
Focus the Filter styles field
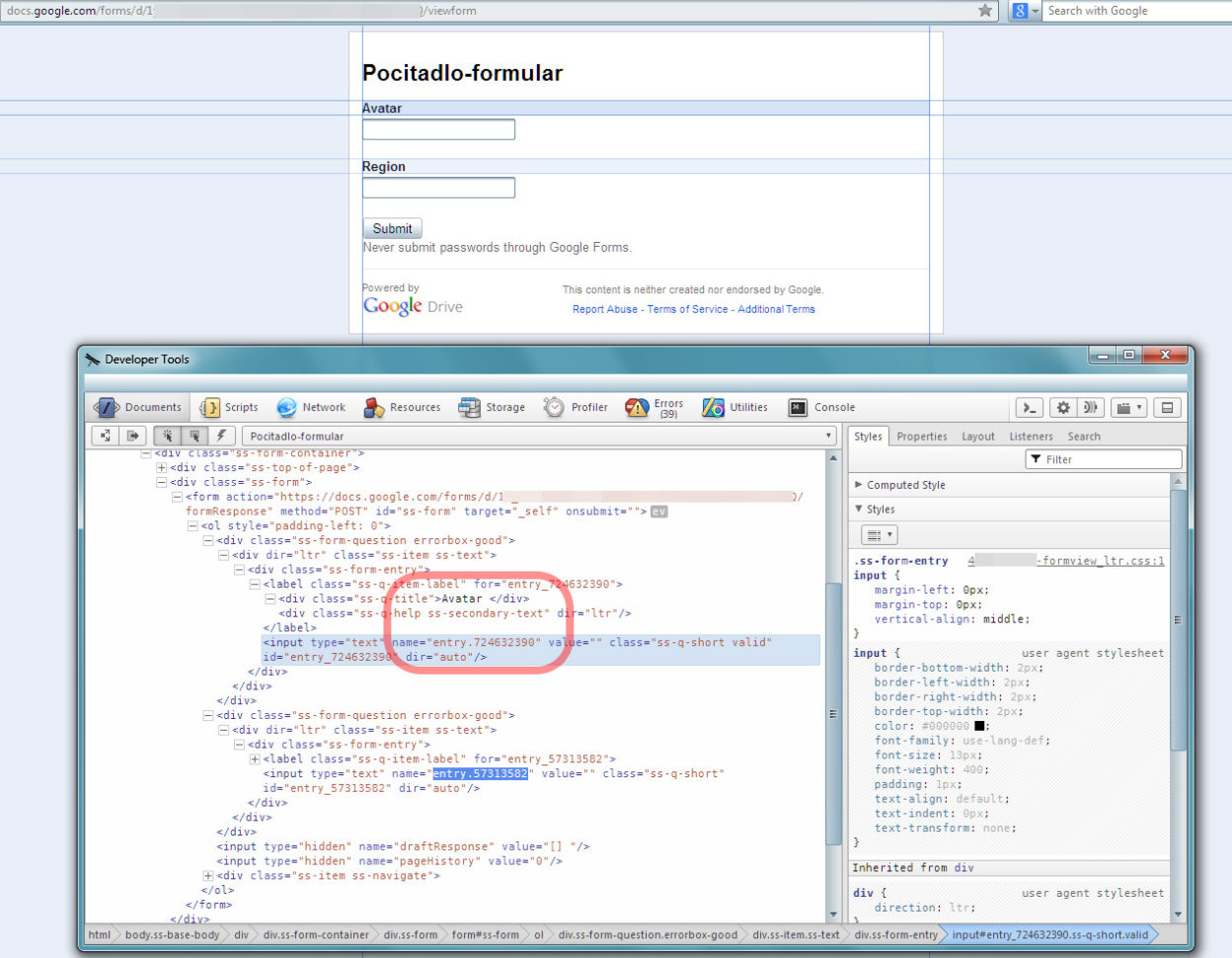point(1104,459)
